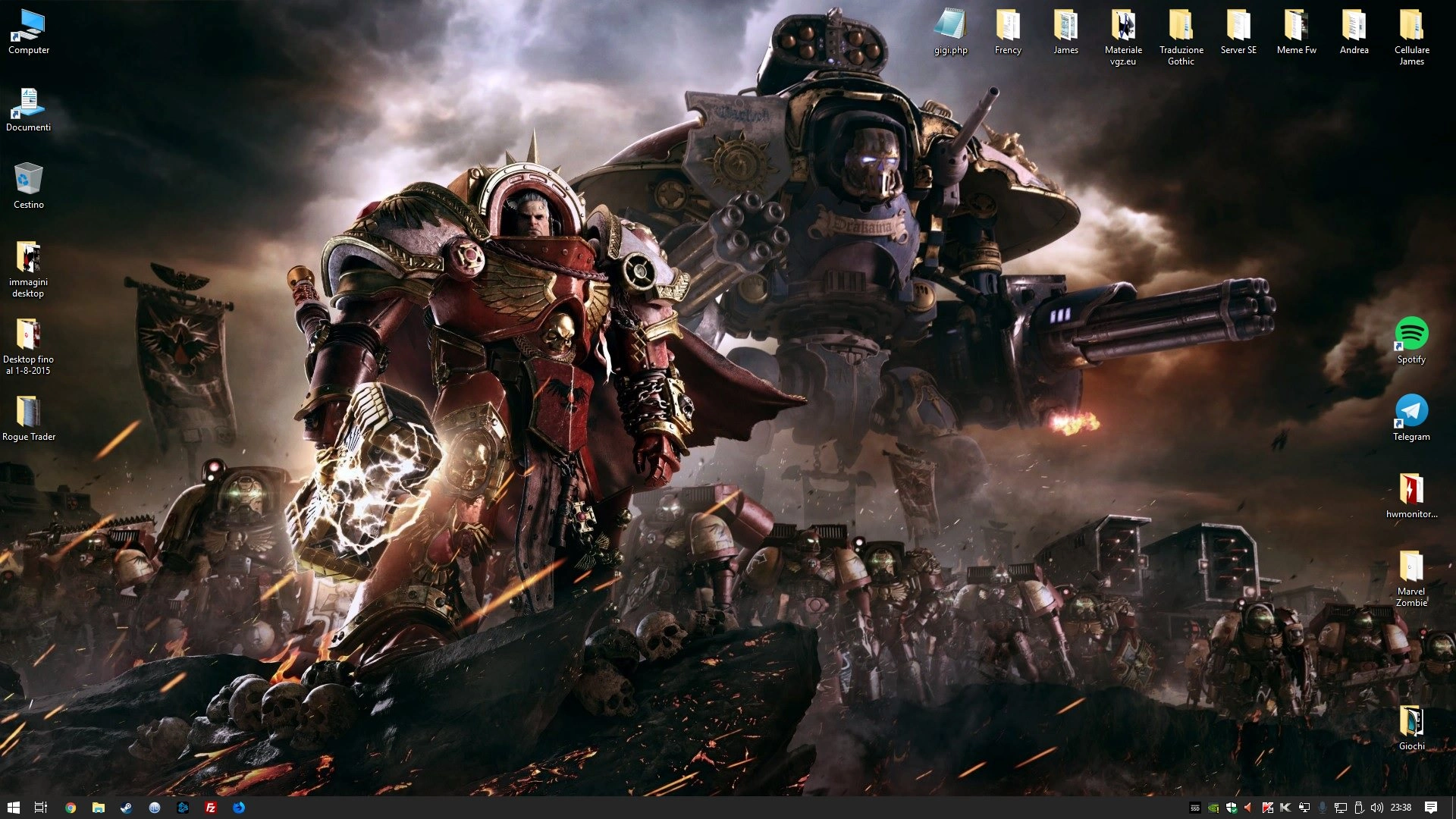Screen dimensions: 1456x819
Task: Select the Telegram shortcut icon
Action: tap(1411, 419)
